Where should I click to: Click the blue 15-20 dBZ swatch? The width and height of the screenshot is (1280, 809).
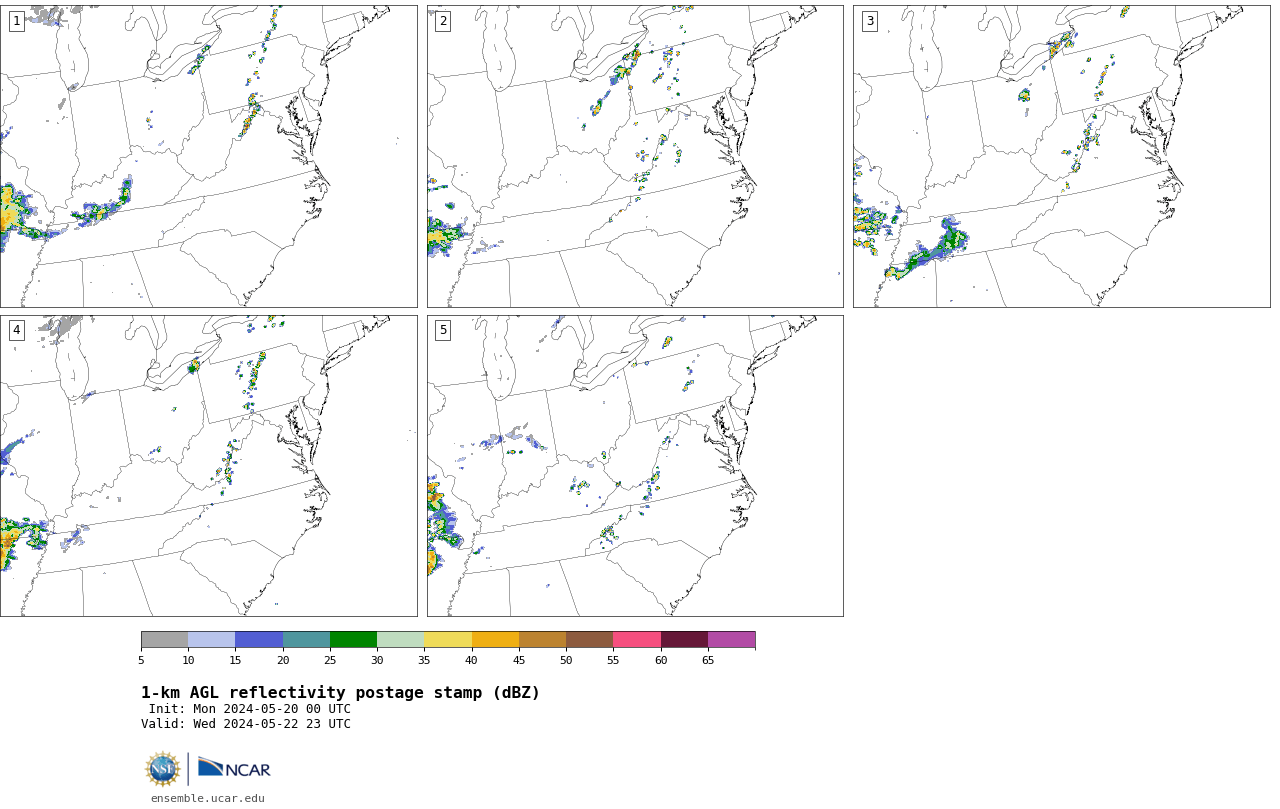(259, 640)
